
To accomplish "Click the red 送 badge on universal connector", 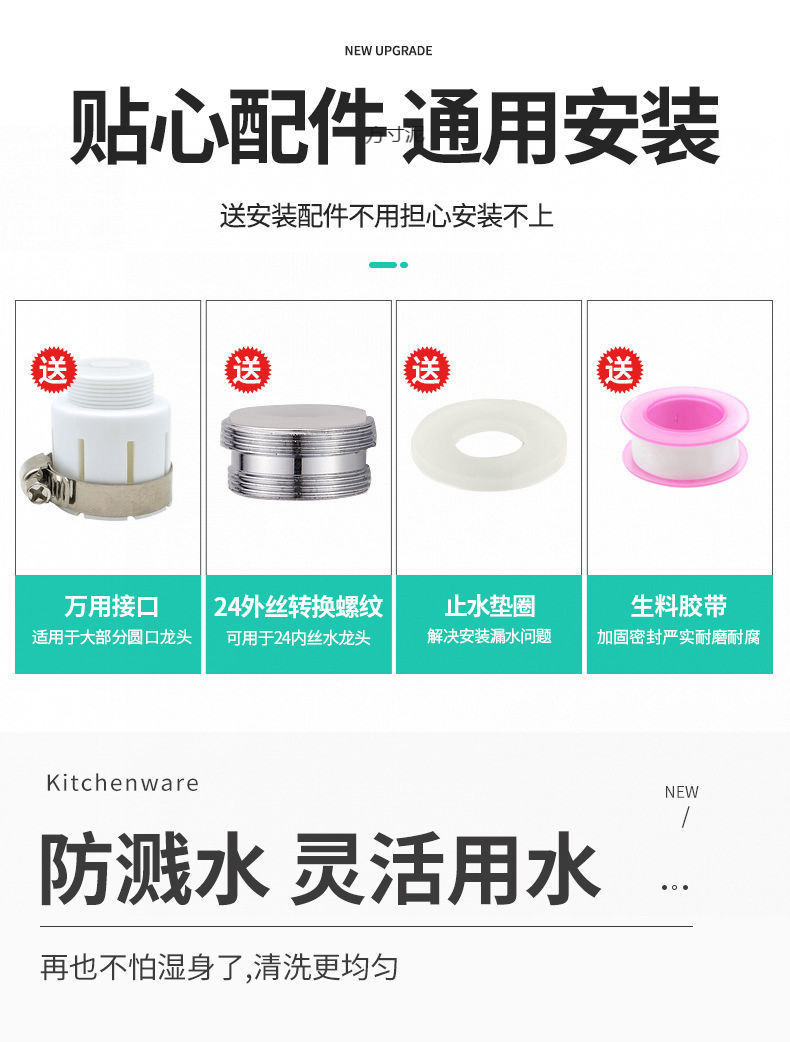I will tap(54, 370).
